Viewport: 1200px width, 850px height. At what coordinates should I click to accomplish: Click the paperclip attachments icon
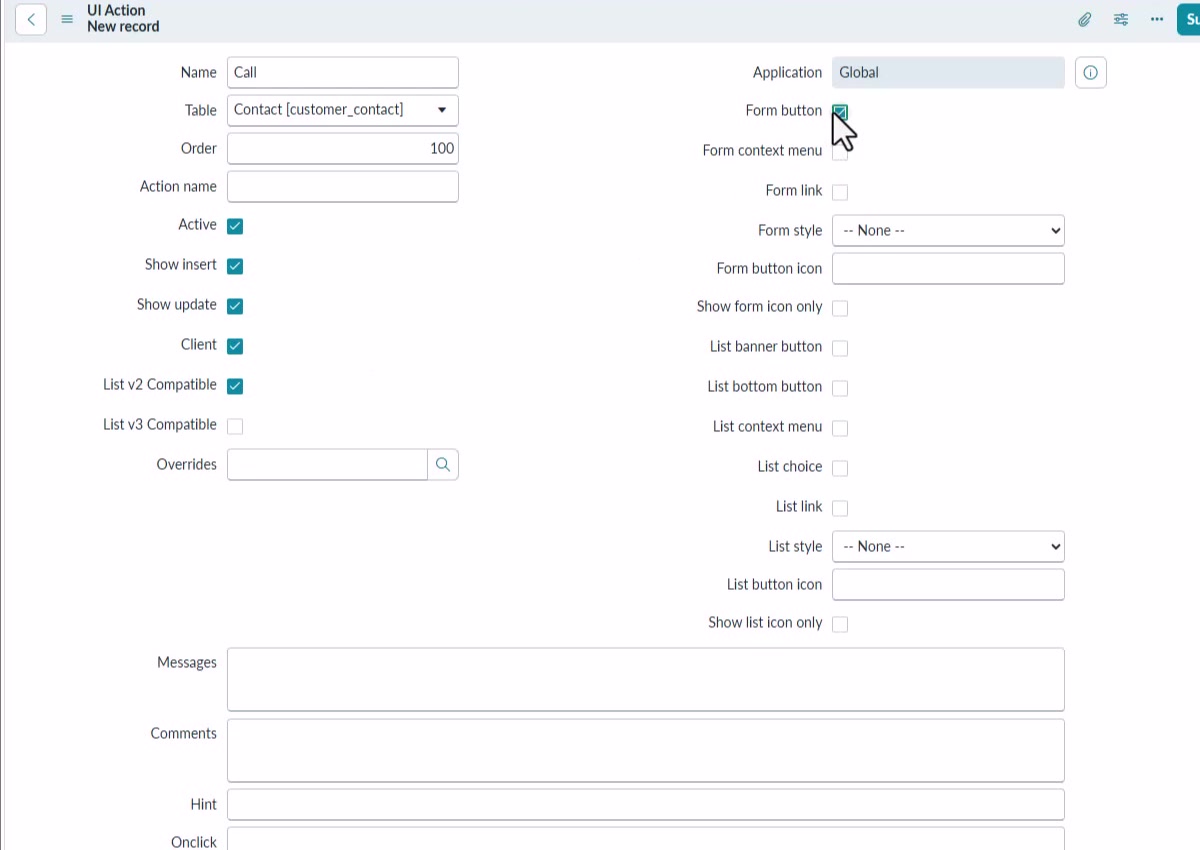1084,19
